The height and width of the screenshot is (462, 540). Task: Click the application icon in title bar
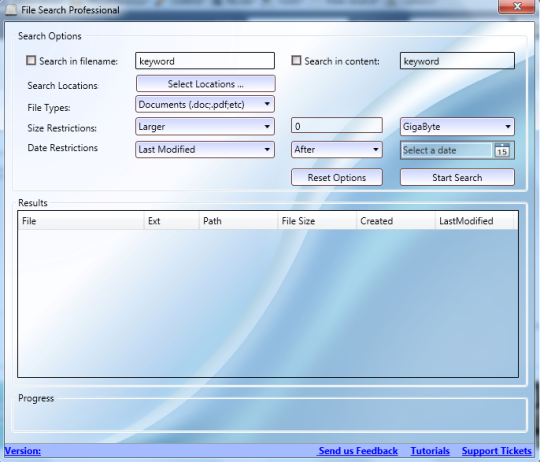tap(11, 10)
